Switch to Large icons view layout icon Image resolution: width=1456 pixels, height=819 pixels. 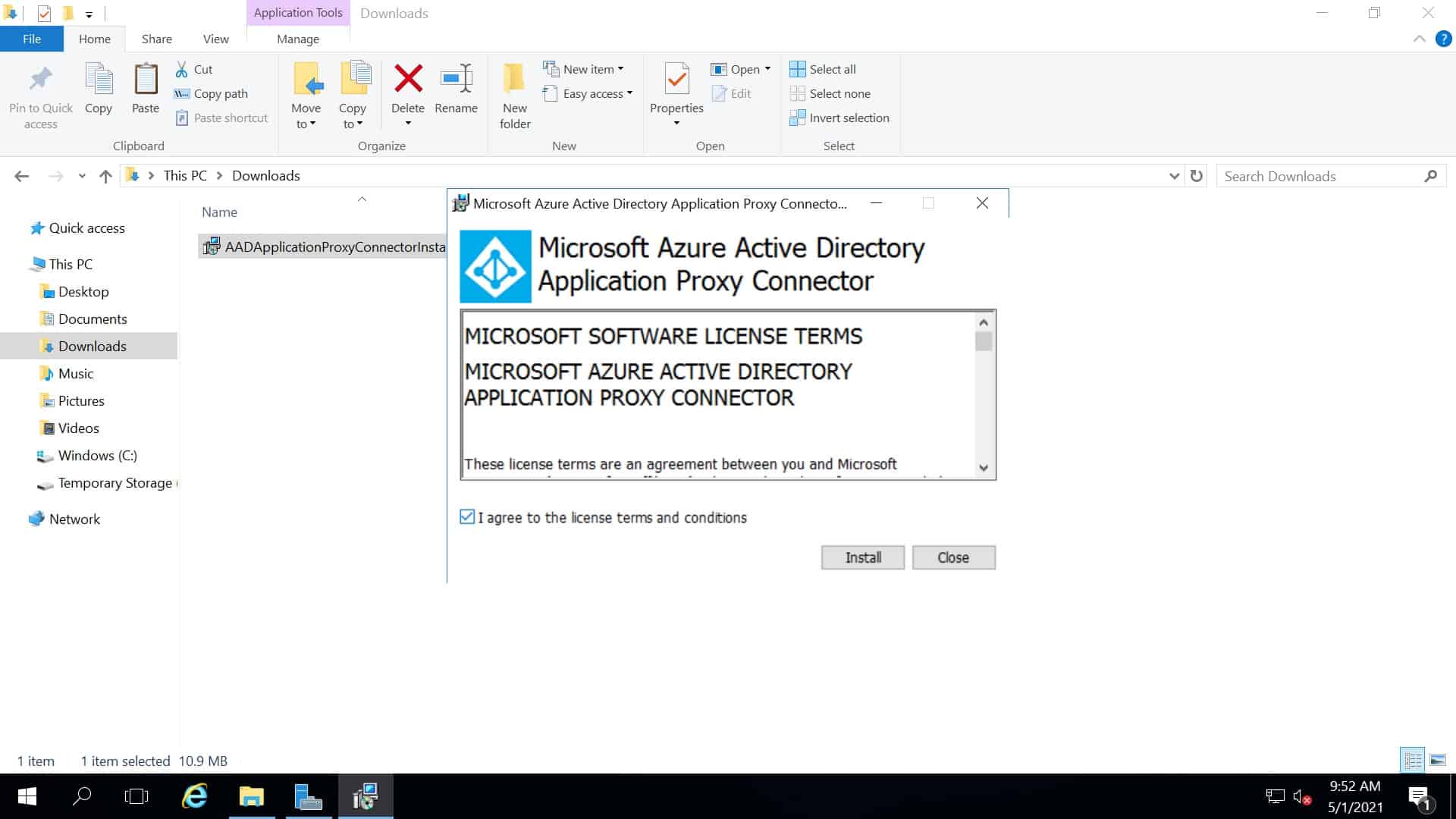(1437, 760)
